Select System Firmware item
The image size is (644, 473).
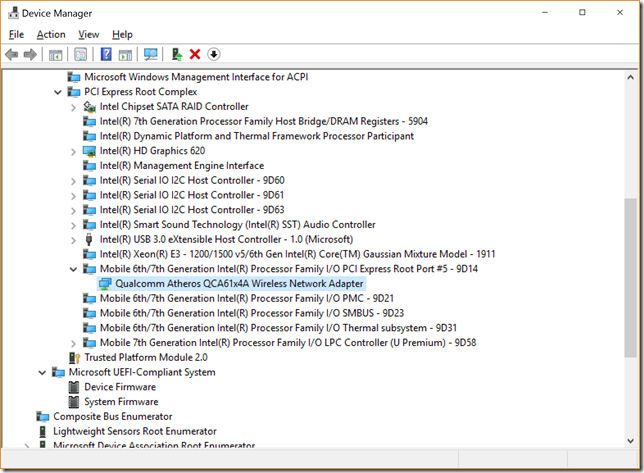(121, 402)
